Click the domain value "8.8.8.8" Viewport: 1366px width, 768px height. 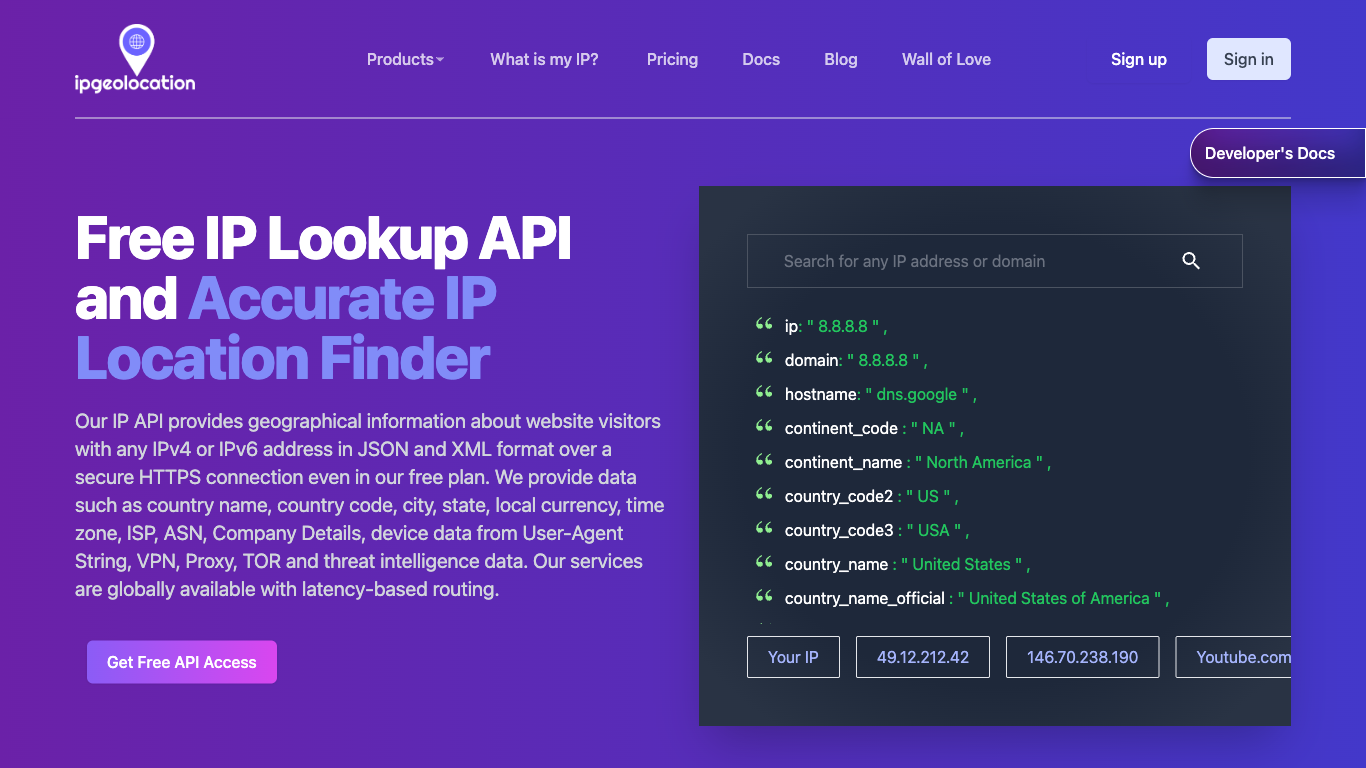tap(883, 360)
